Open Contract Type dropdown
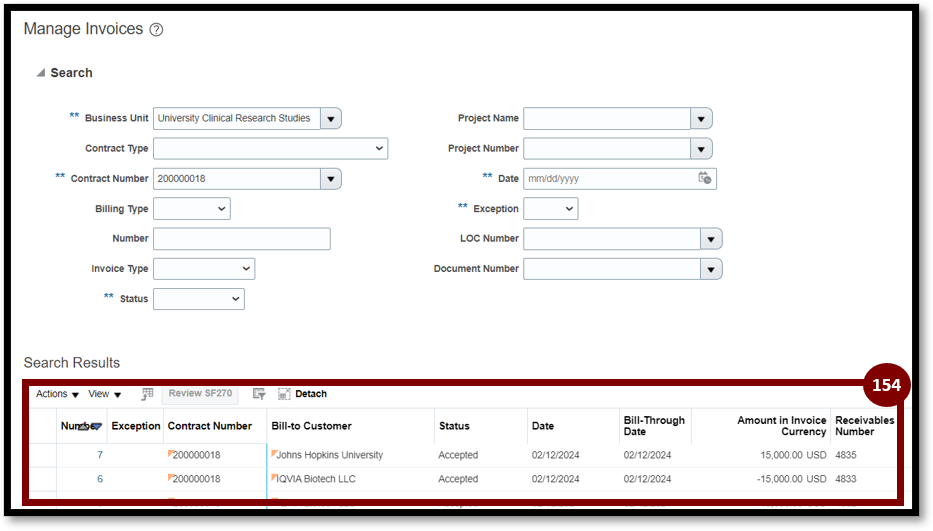The width and height of the screenshot is (933, 531). point(271,148)
